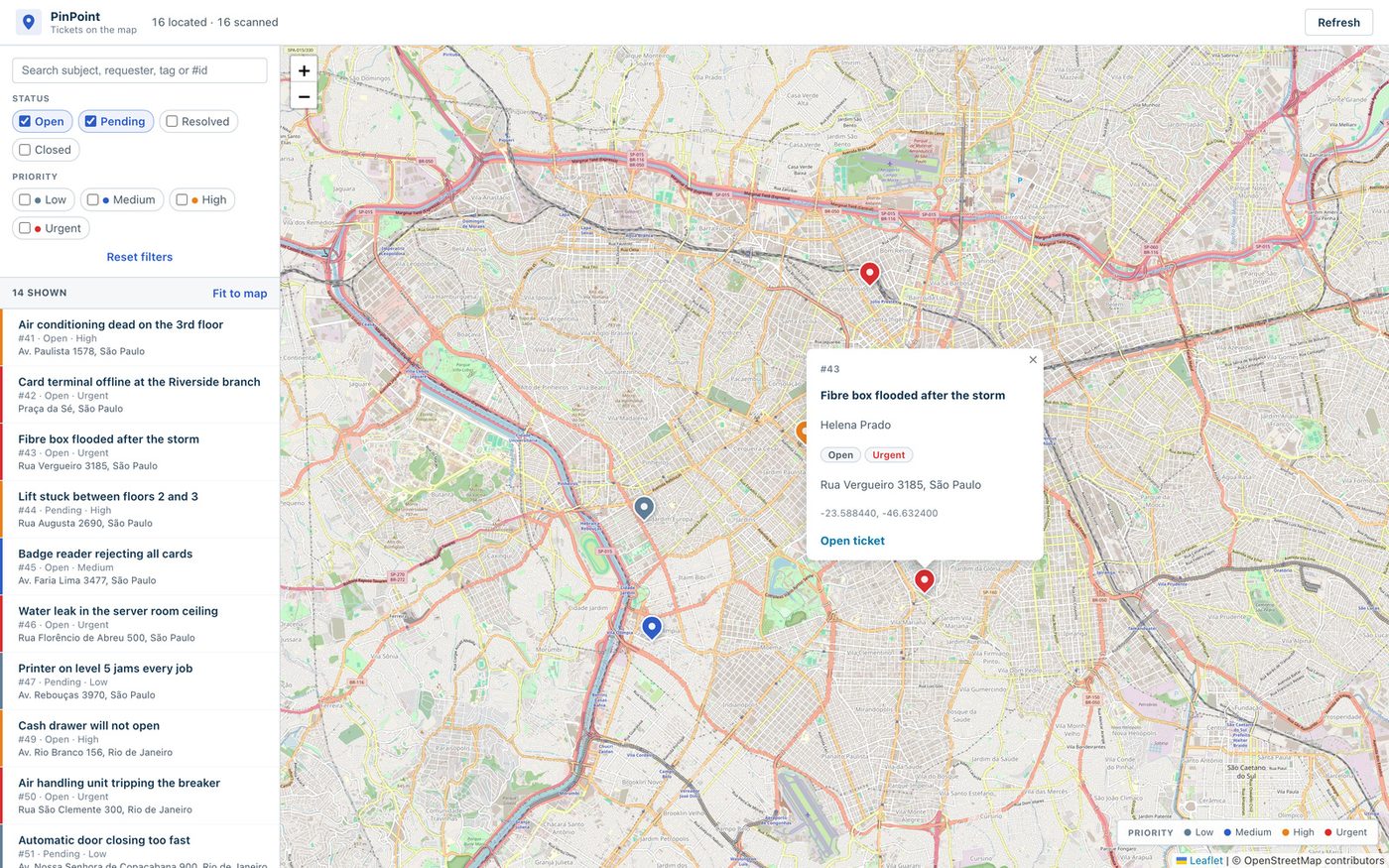Enable the Resolved status filter
Screen dimensions: 1389x868
point(172,121)
